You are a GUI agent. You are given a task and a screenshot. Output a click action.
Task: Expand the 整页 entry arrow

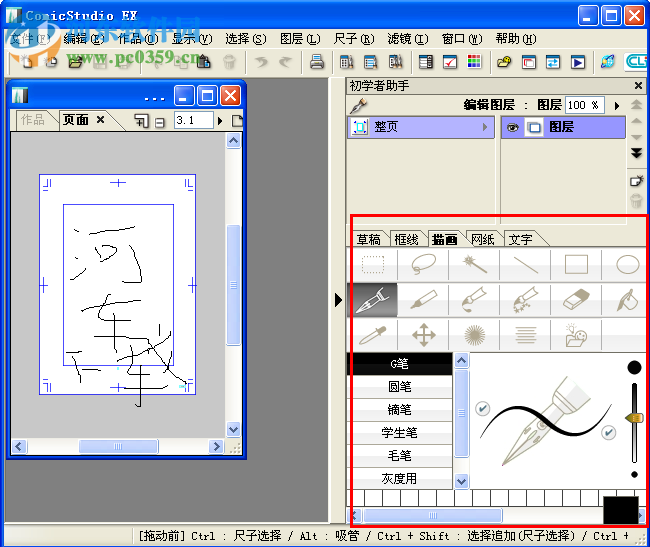(x=485, y=127)
